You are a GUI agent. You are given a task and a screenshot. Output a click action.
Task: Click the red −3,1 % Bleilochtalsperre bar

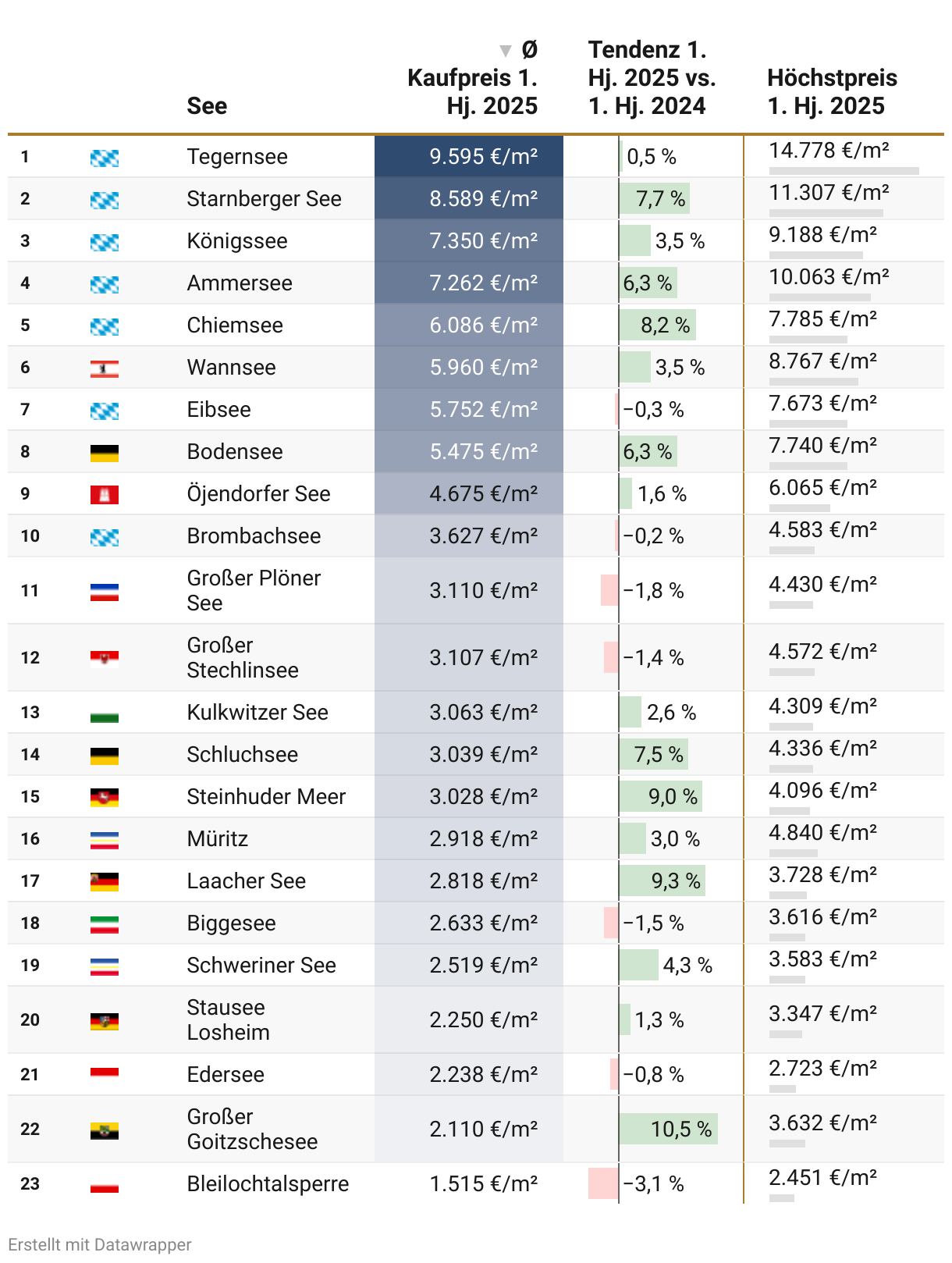603,1183
